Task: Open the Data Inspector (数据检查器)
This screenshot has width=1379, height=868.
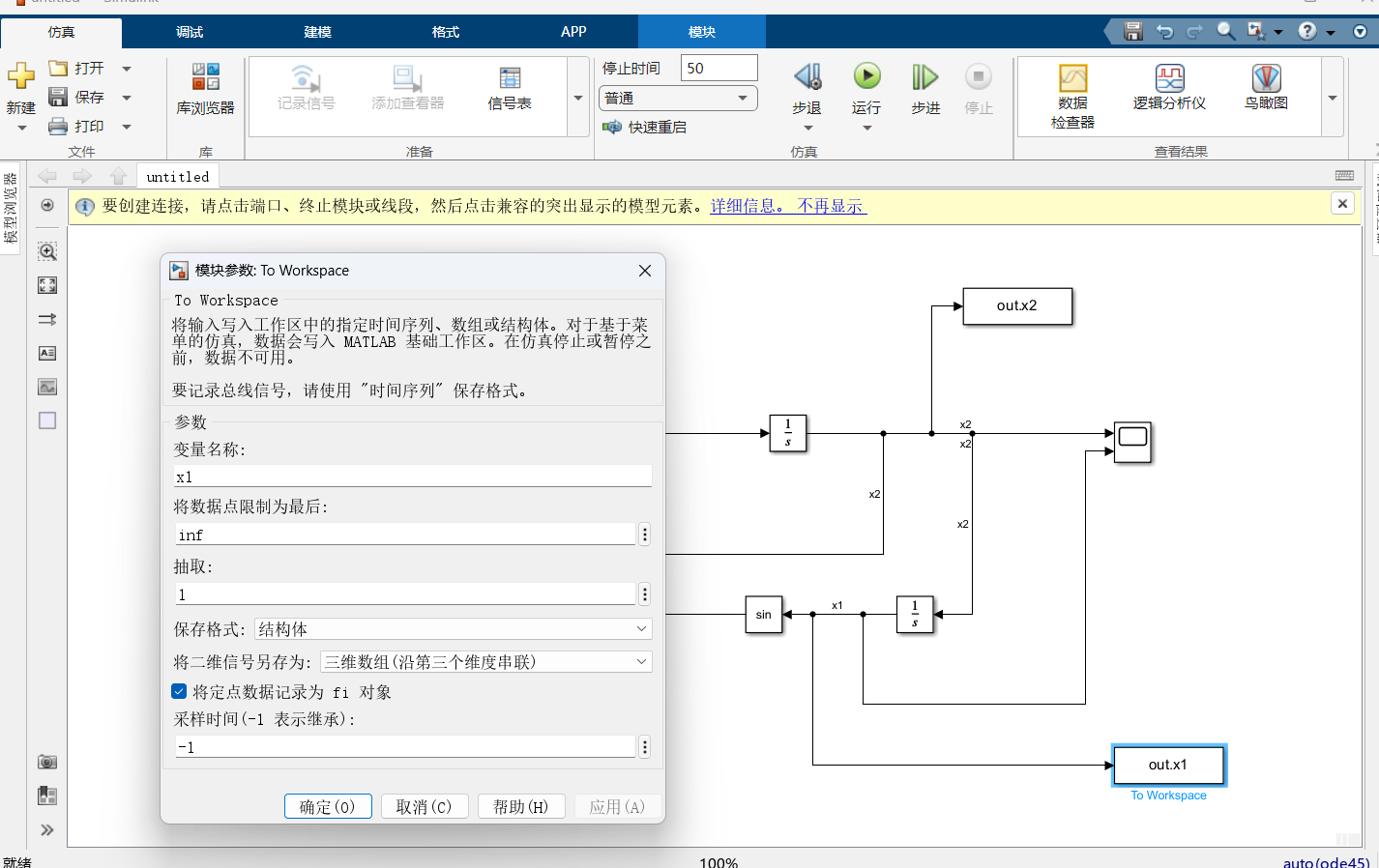Action: pyautogui.click(x=1073, y=96)
